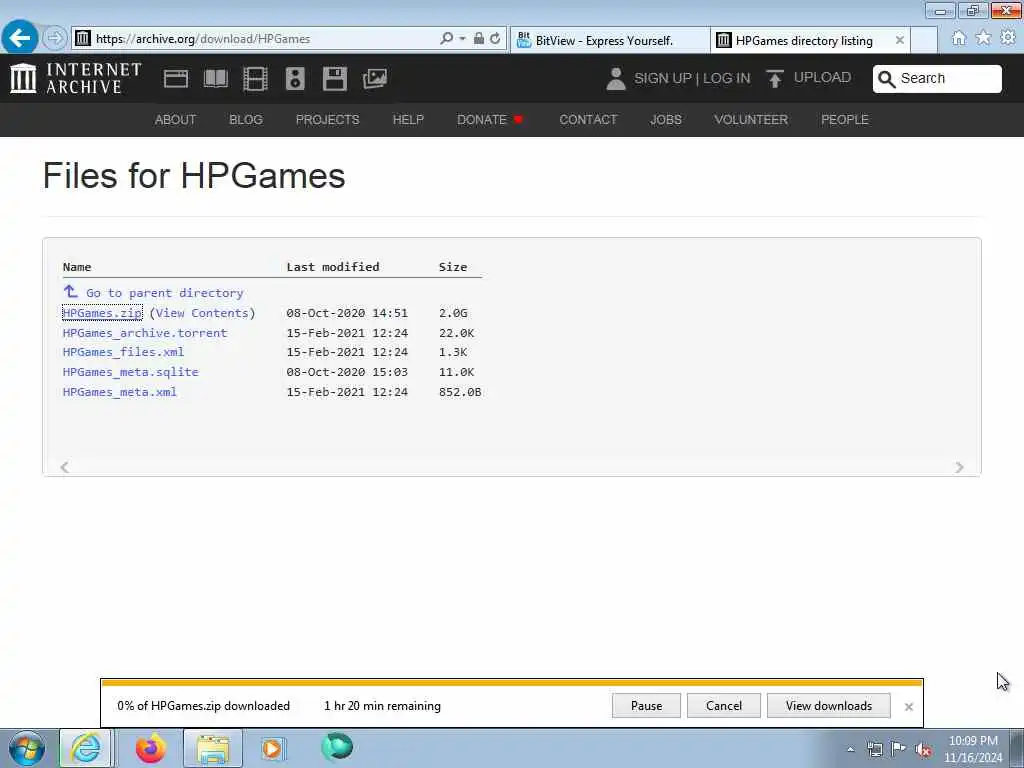Click the muted volume tray icon

tap(923, 749)
